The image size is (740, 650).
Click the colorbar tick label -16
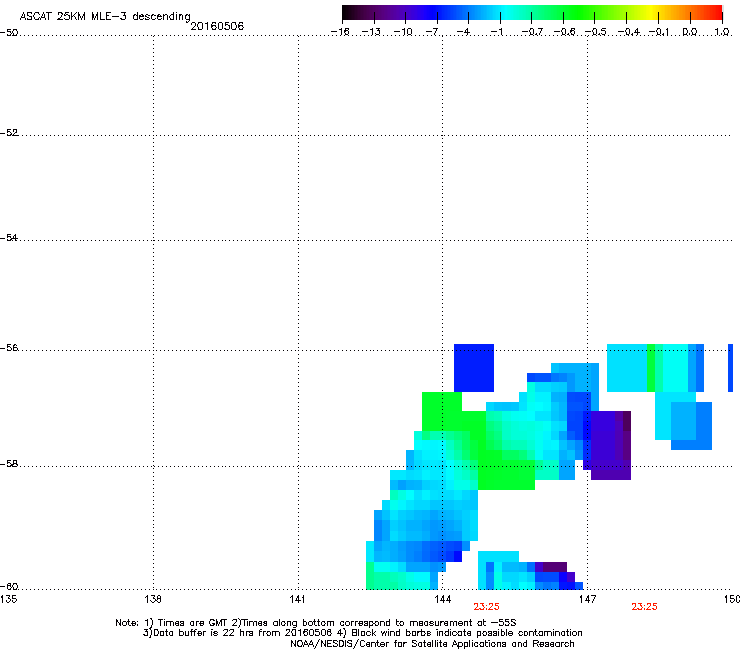coord(340,32)
